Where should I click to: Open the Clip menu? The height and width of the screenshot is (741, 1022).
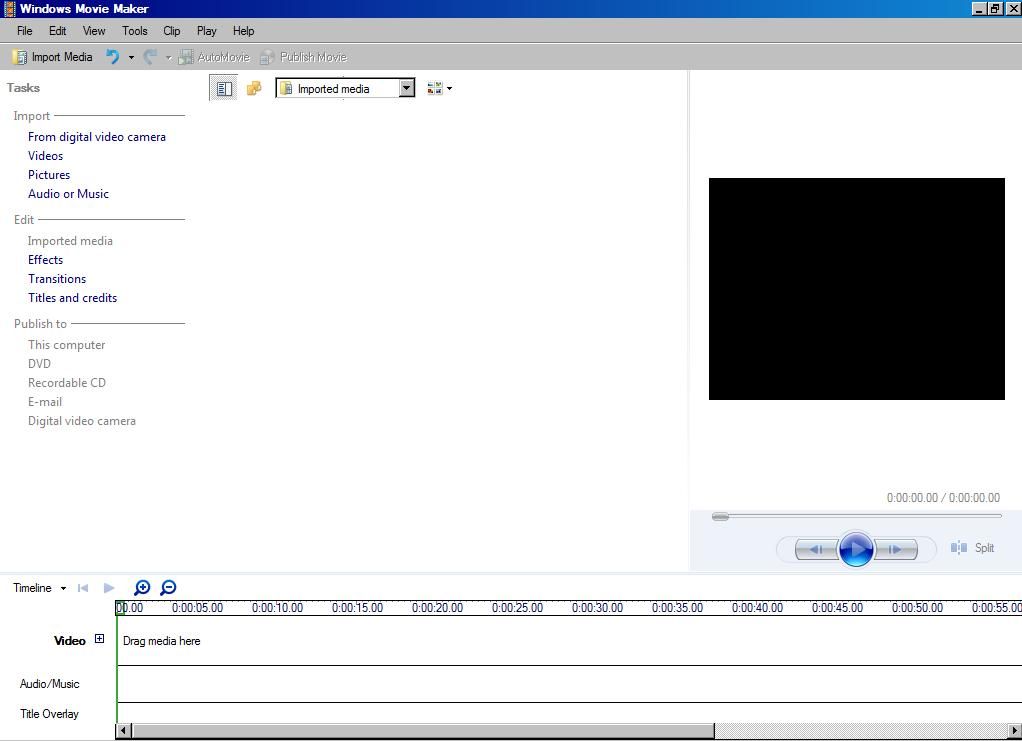[171, 31]
